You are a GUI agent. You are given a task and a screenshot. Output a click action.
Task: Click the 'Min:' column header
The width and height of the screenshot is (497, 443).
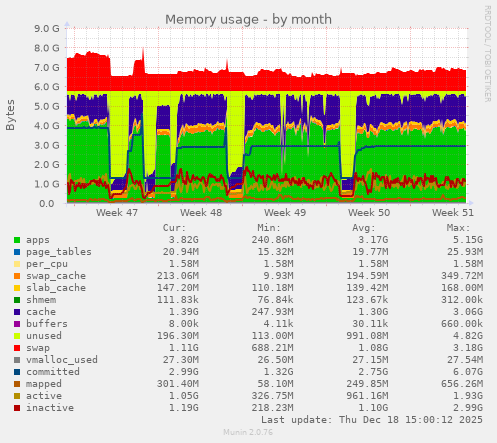269,228
